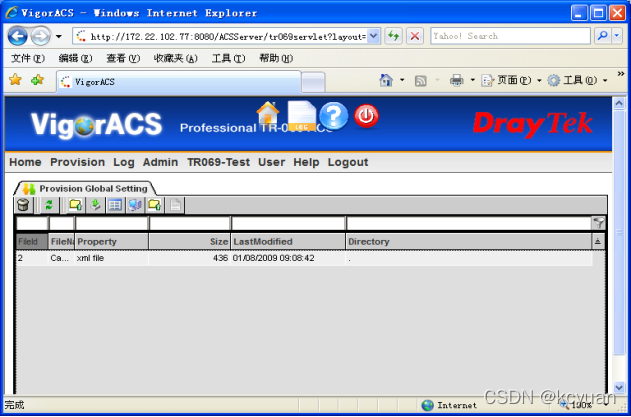The height and width of the screenshot is (417, 631).
Task: Click the TR069-Test navigation link
Action: pyautogui.click(x=218, y=162)
